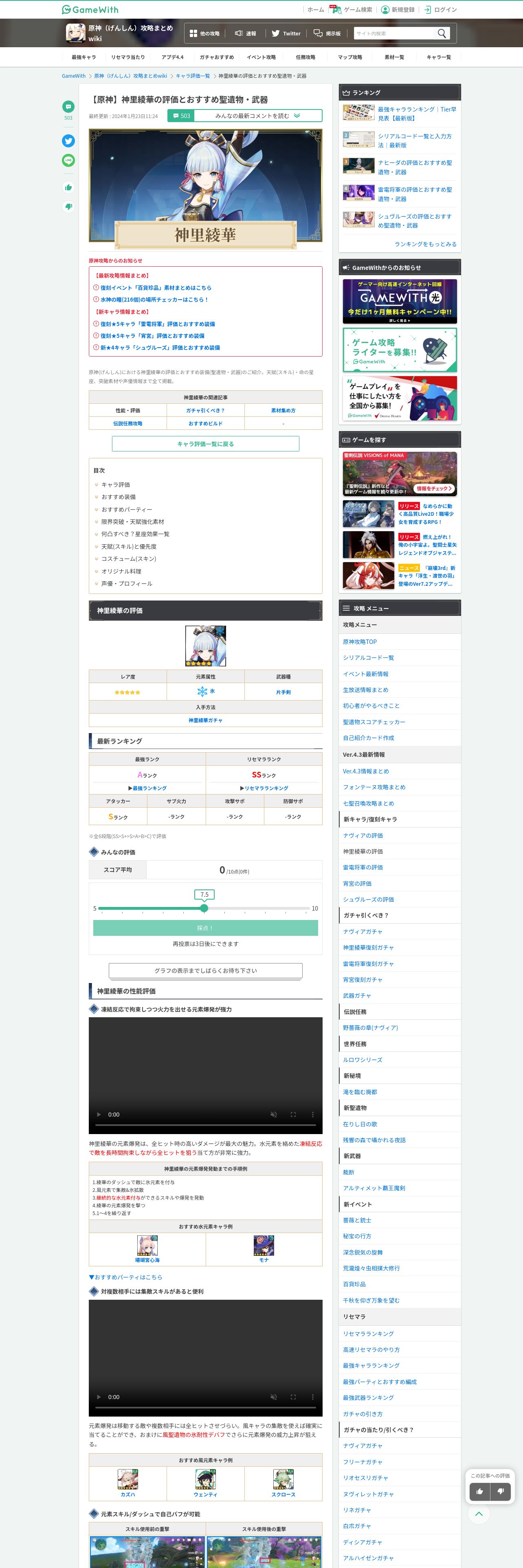Open スクロース character icon

[x=283, y=1478]
